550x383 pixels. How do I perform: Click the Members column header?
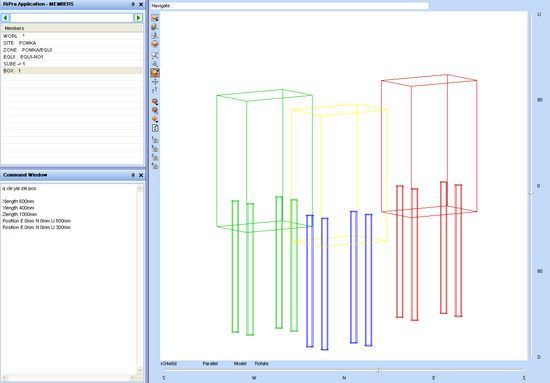click(72, 28)
